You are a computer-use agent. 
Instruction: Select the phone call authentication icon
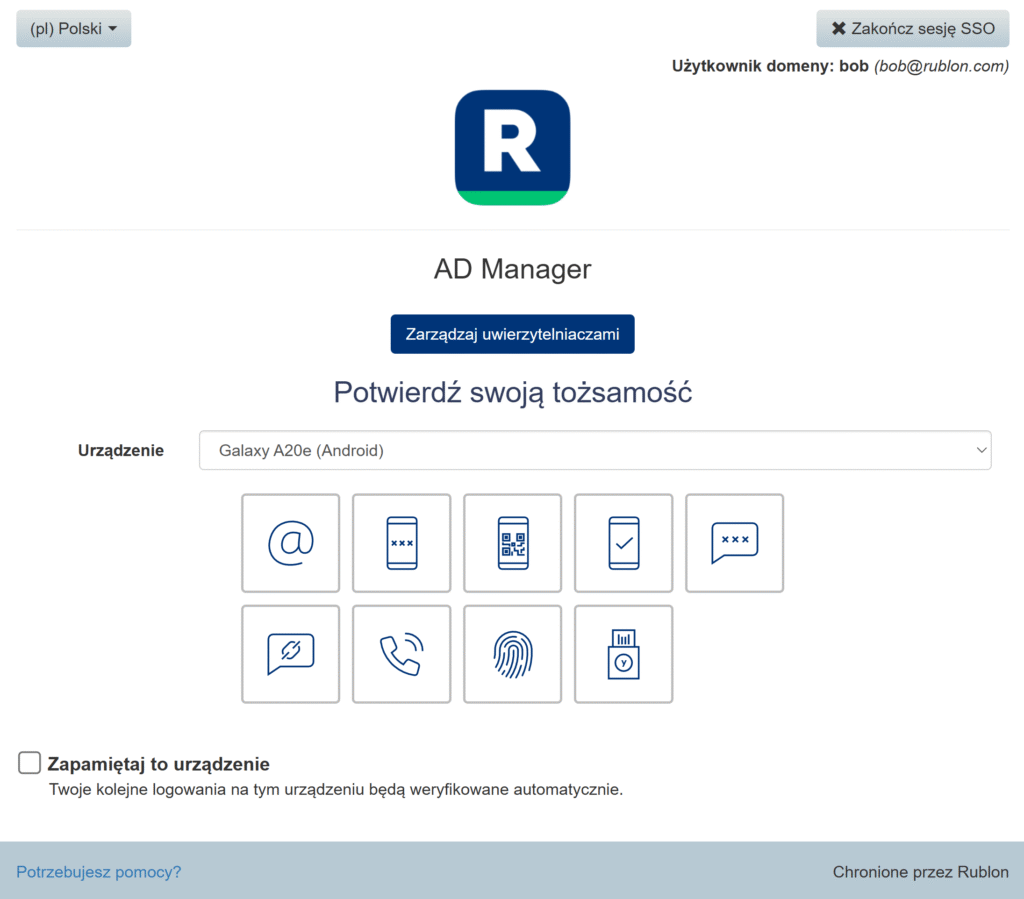point(401,654)
